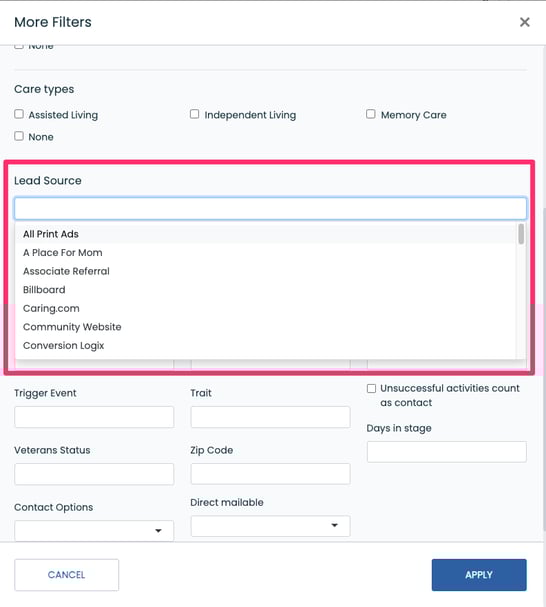546x607 pixels.
Task: Apply the selected filters
Action: coord(479,575)
